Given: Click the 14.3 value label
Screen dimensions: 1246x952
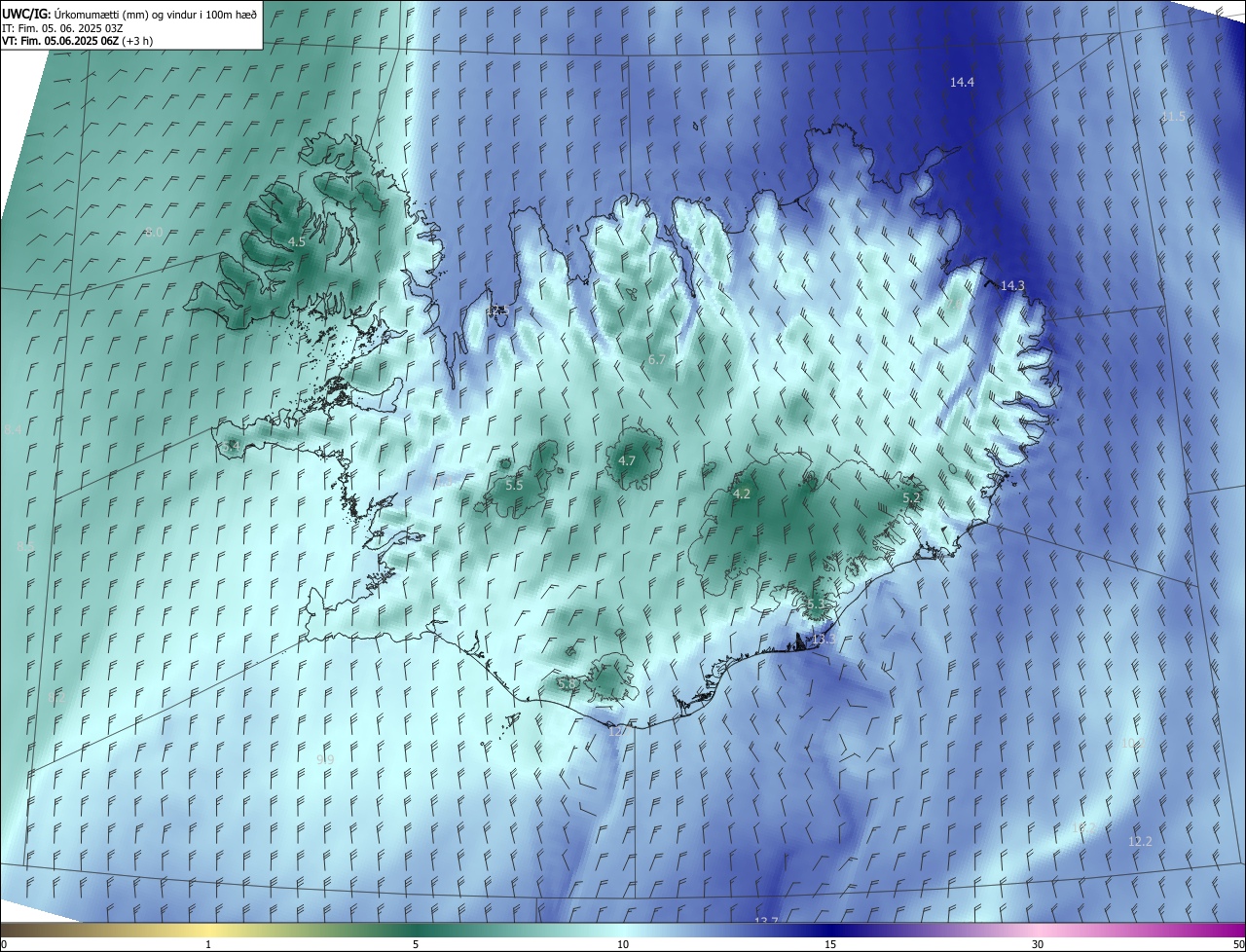Looking at the screenshot, I should 1012,285.
